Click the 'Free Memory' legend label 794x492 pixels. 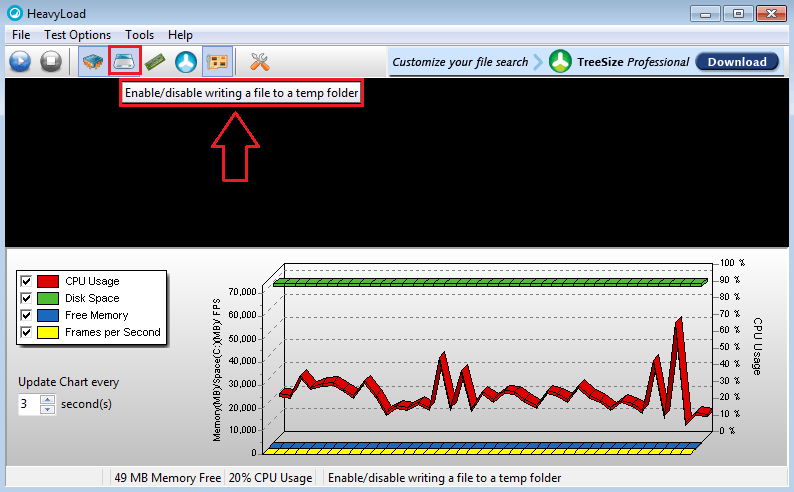[x=97, y=315]
